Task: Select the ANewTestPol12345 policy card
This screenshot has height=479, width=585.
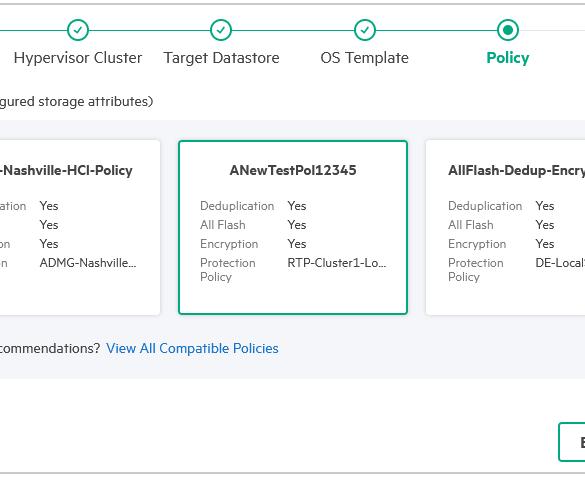Action: pyautogui.click(x=293, y=228)
